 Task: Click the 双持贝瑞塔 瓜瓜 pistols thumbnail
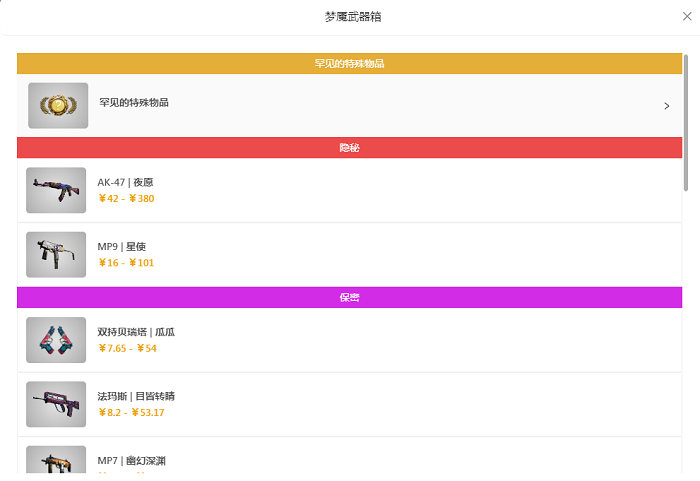(x=56, y=340)
